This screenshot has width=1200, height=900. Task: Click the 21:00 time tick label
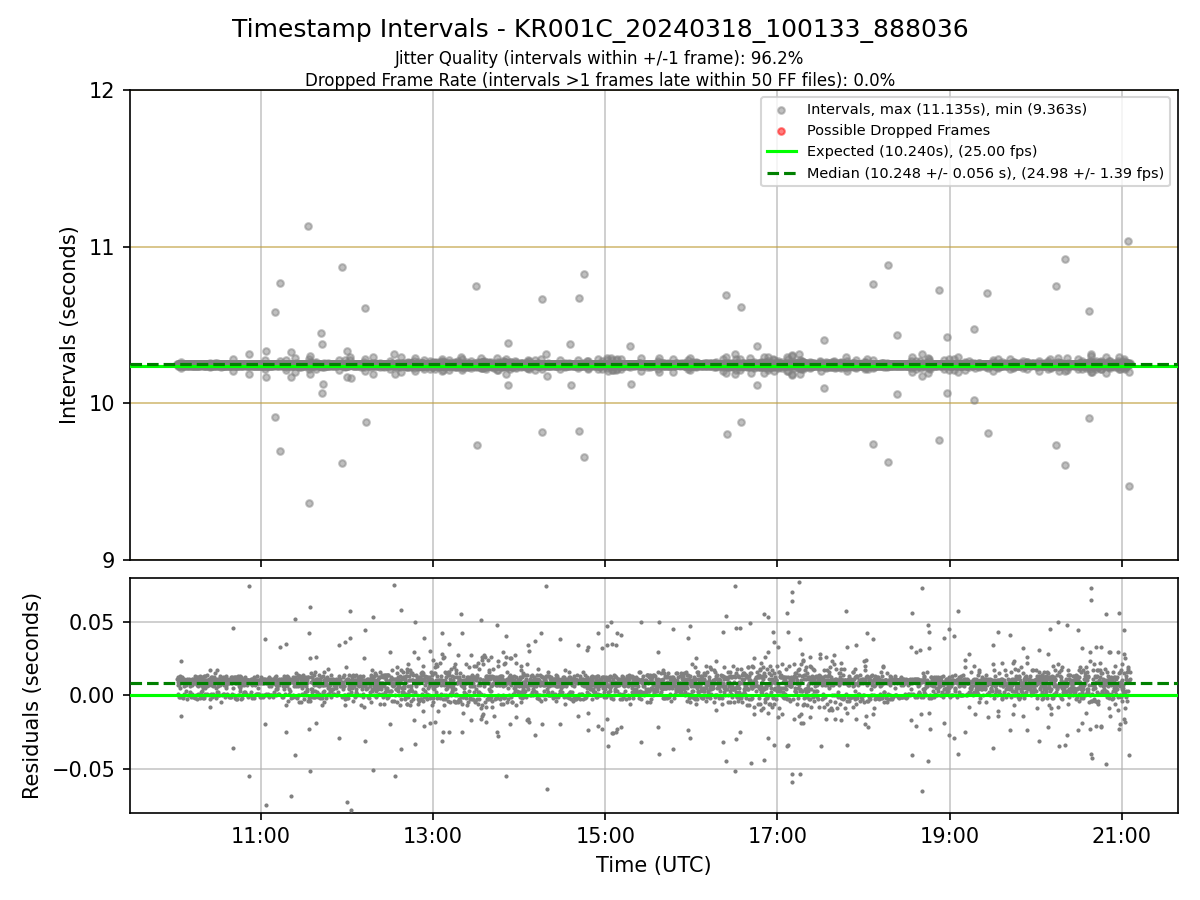(1121, 835)
